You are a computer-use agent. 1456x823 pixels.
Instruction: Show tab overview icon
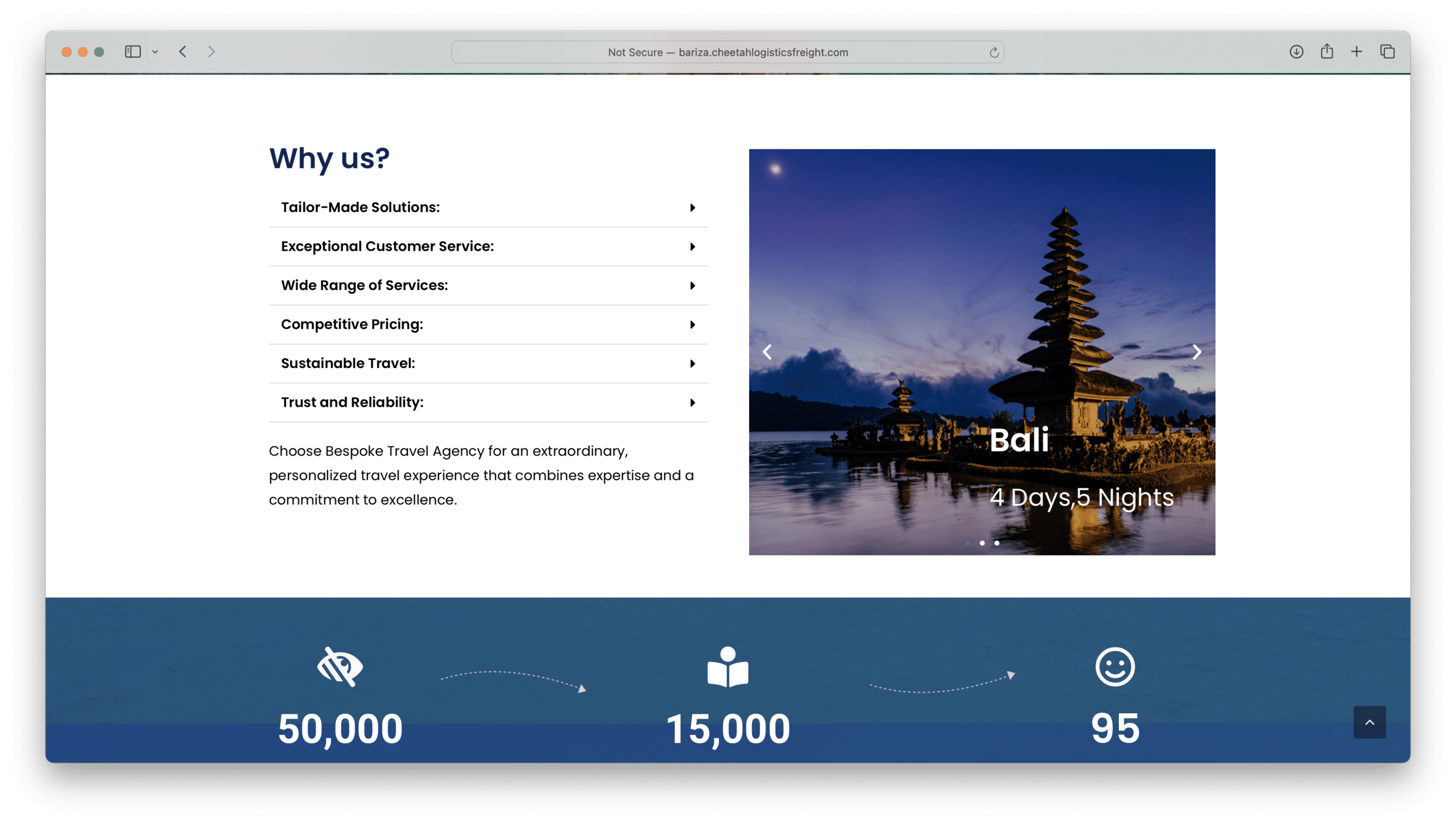pyautogui.click(x=1387, y=52)
